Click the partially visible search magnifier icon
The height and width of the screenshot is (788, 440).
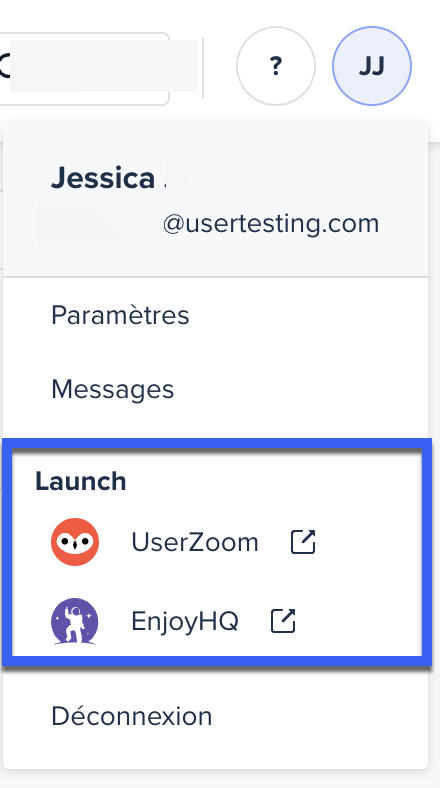pos(5,66)
